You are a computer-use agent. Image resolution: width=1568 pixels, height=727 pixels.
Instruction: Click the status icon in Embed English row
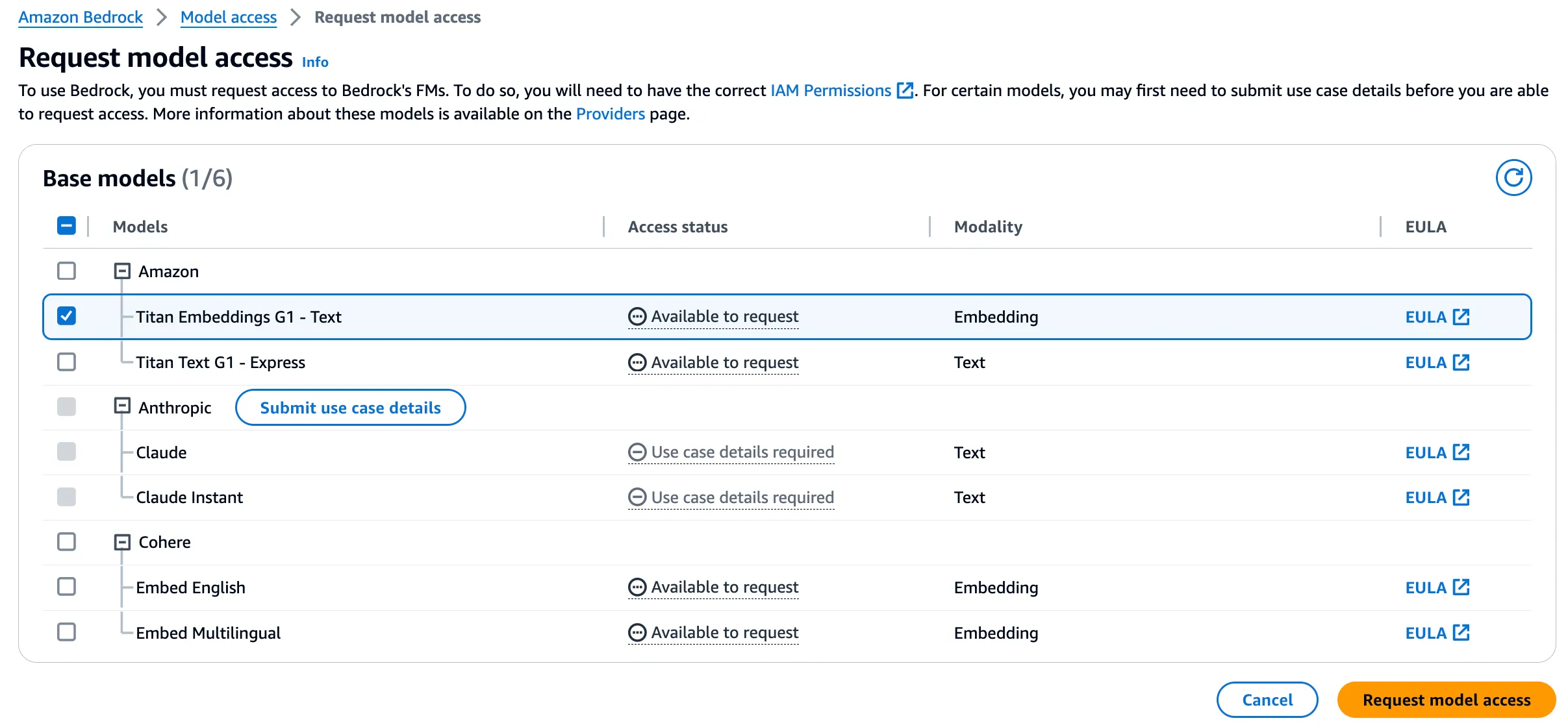(637, 587)
